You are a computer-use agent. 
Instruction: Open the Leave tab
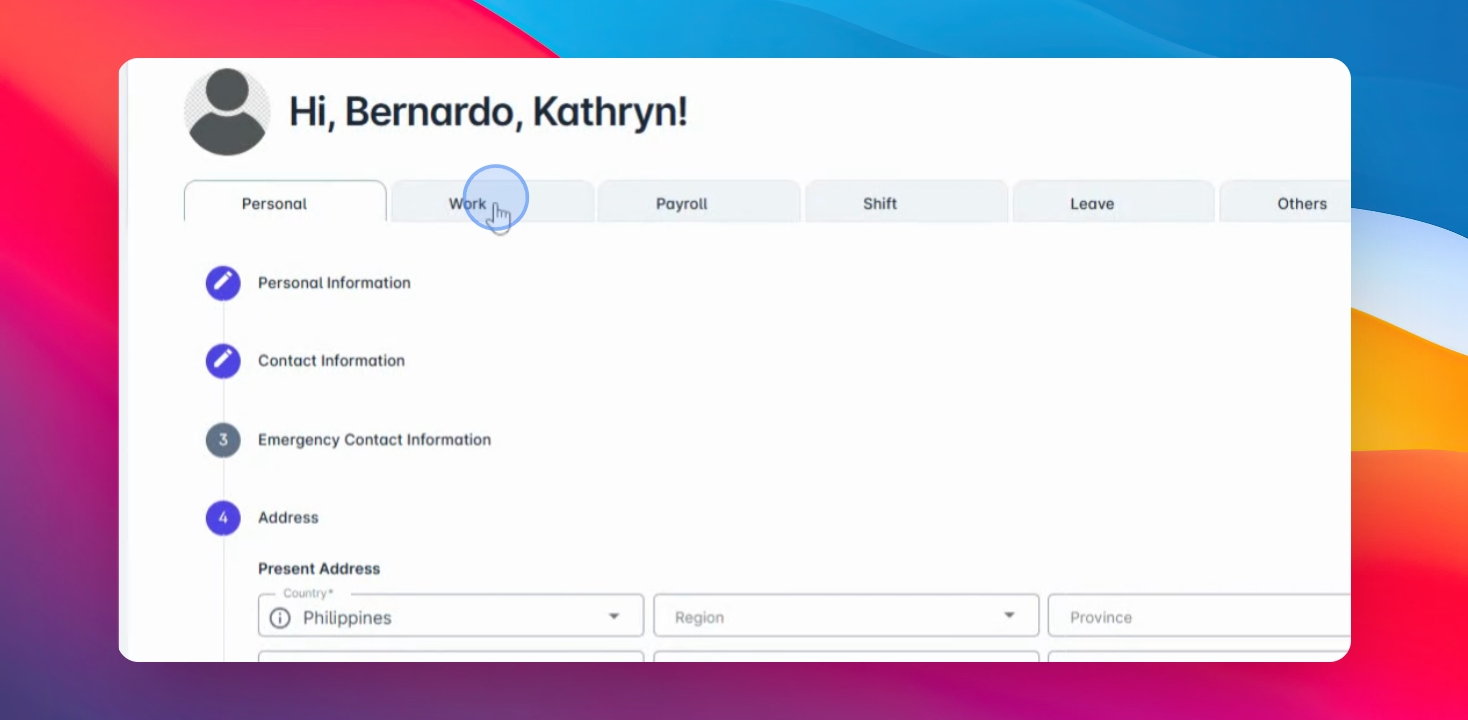click(x=1114, y=203)
